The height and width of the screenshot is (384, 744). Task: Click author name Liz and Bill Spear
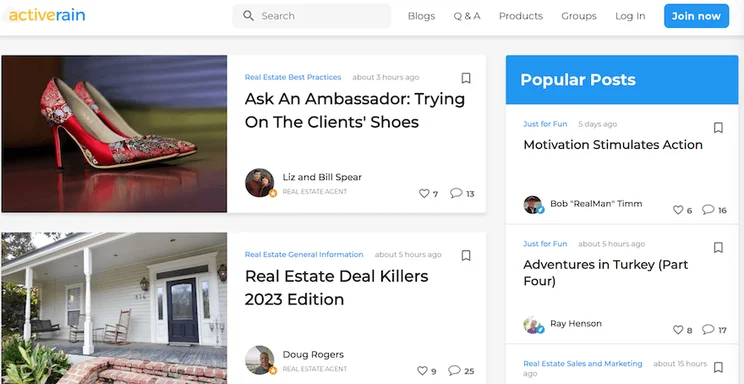[322, 177]
